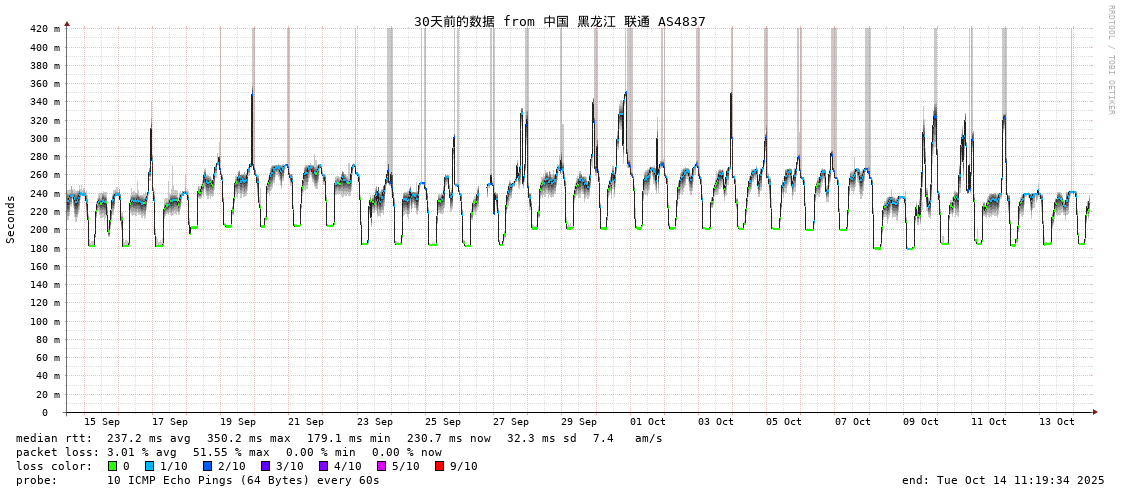Click the 420 m y-axis label
Screen dimensions: 1121x494
[x=44, y=29]
